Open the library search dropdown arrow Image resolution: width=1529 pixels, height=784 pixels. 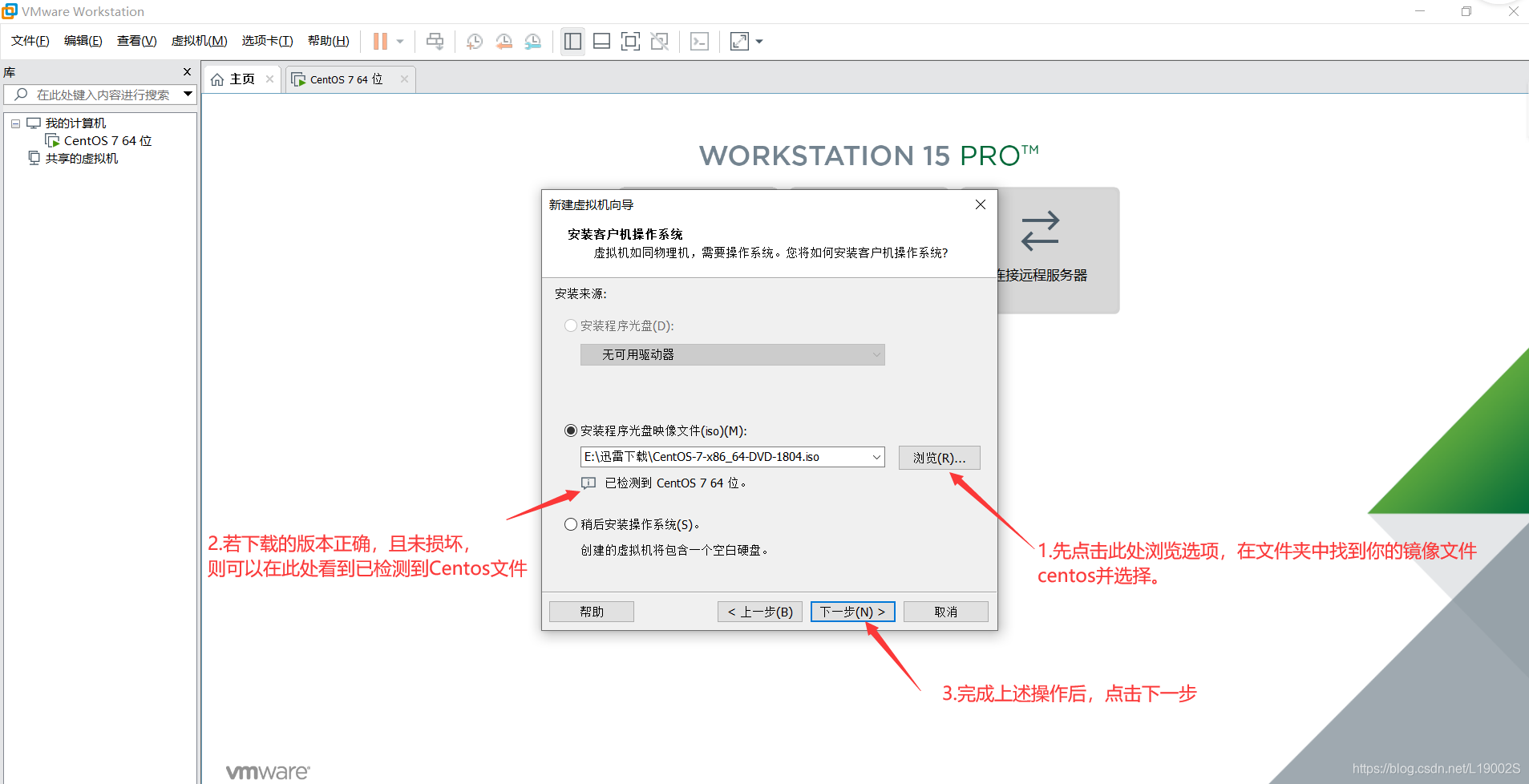(x=188, y=95)
